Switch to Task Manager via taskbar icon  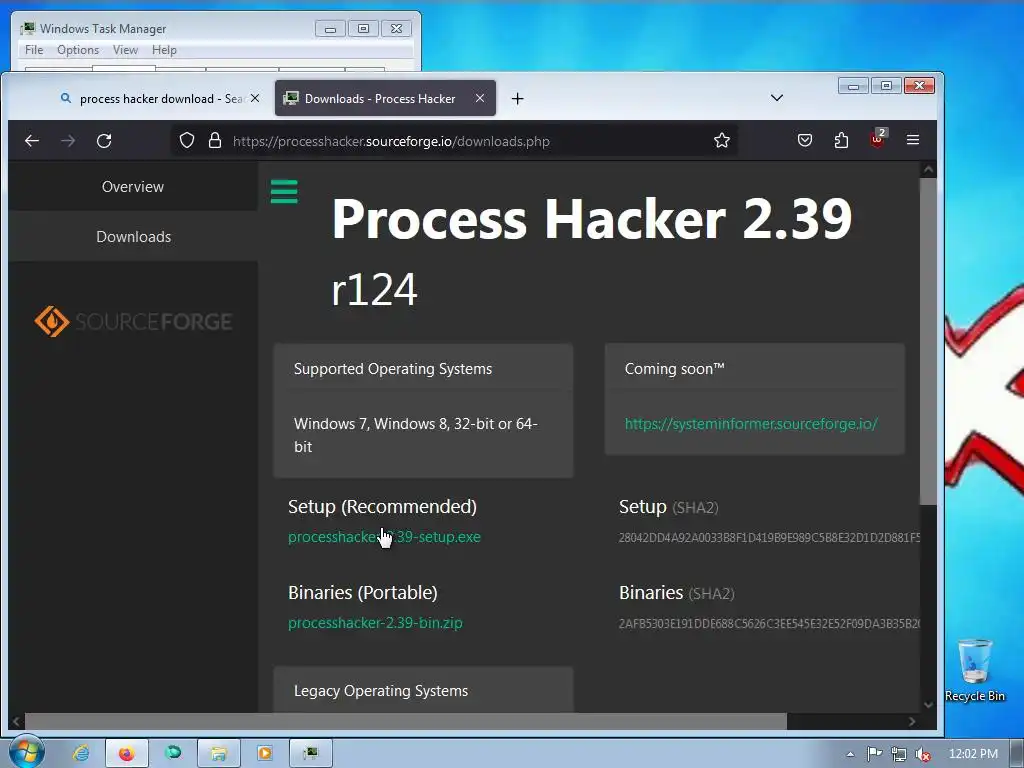coord(311,753)
